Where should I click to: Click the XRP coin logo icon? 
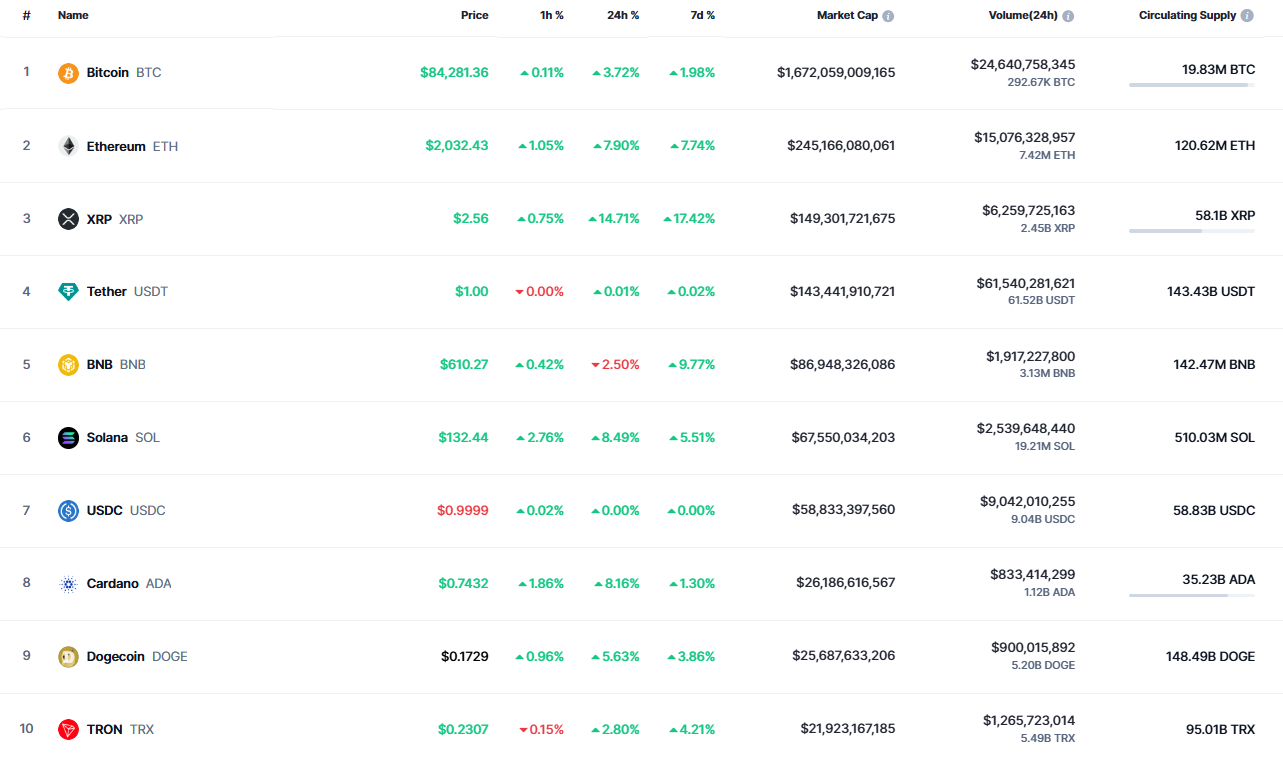[x=68, y=219]
